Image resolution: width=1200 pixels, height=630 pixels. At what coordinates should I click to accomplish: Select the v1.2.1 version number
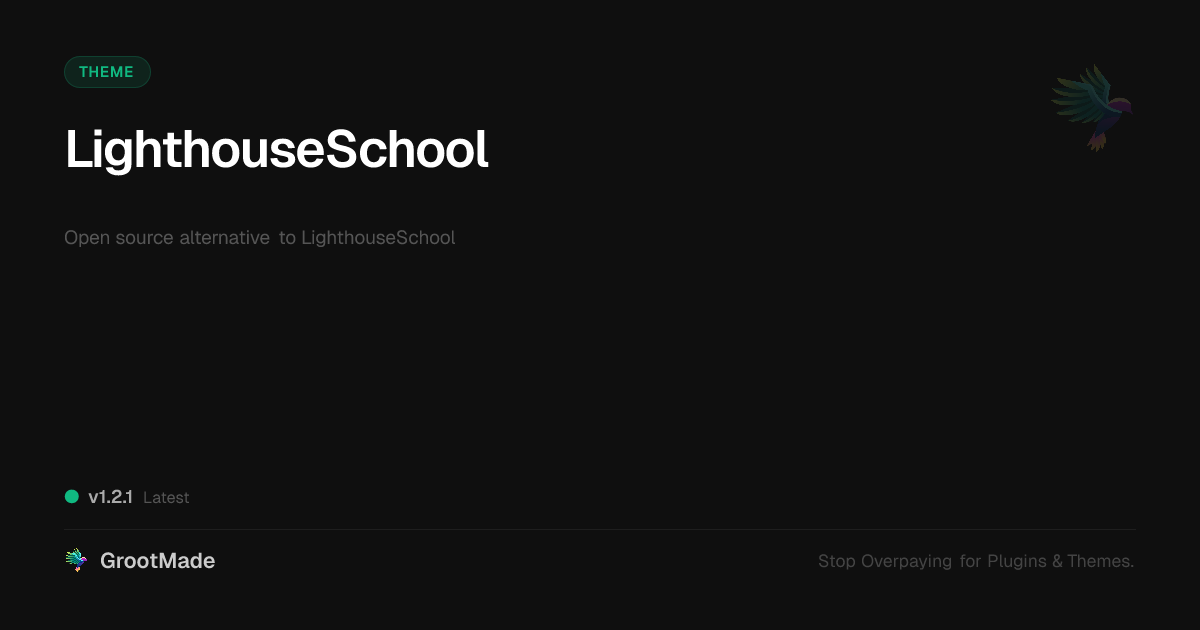pos(110,497)
